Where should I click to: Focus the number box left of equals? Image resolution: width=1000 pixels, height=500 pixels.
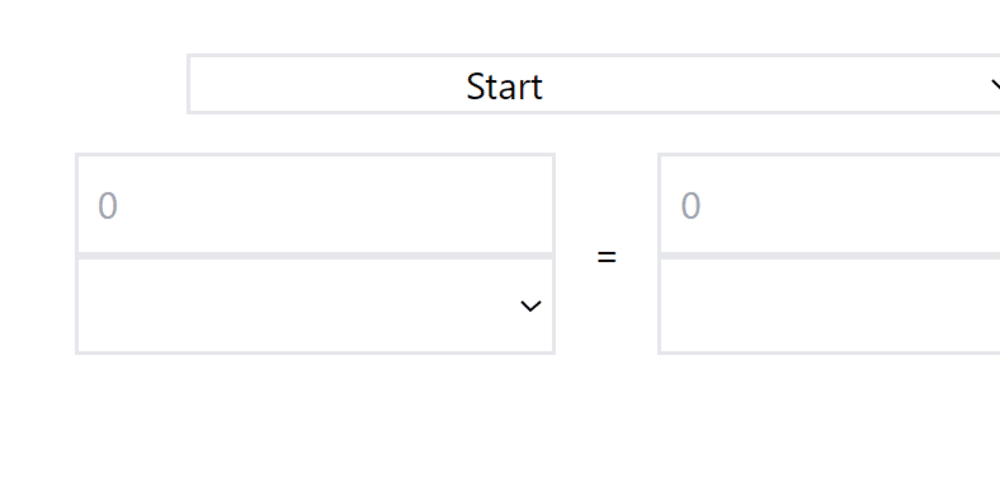315,206
